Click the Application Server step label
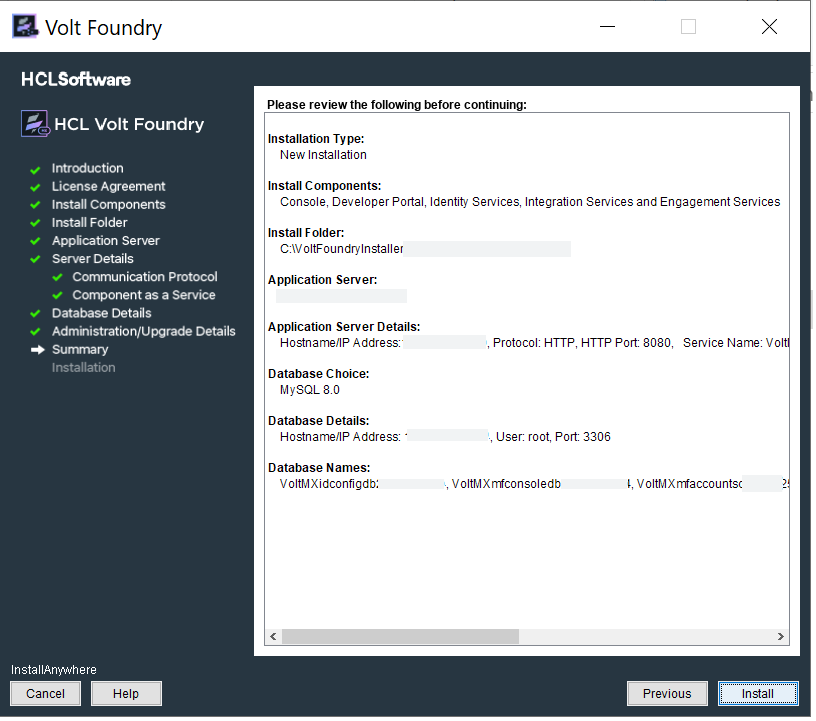Screen dimensions: 816x721 click(105, 241)
